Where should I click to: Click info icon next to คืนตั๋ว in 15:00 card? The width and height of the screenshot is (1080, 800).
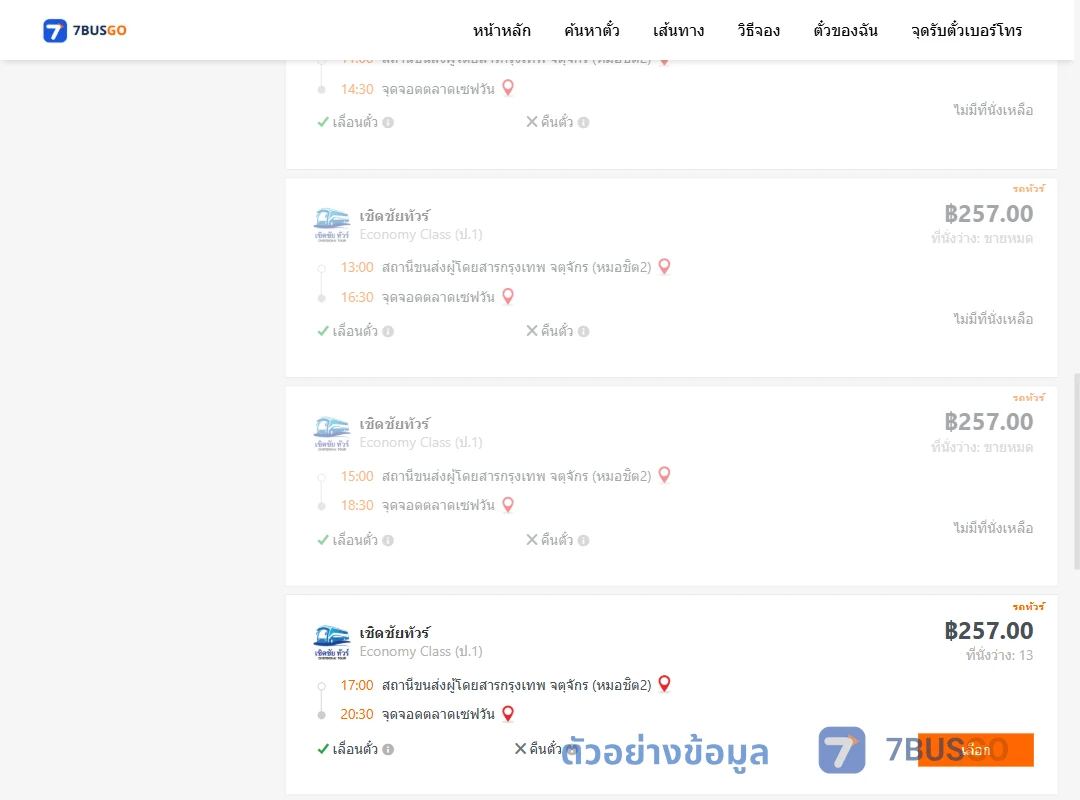[583, 540]
